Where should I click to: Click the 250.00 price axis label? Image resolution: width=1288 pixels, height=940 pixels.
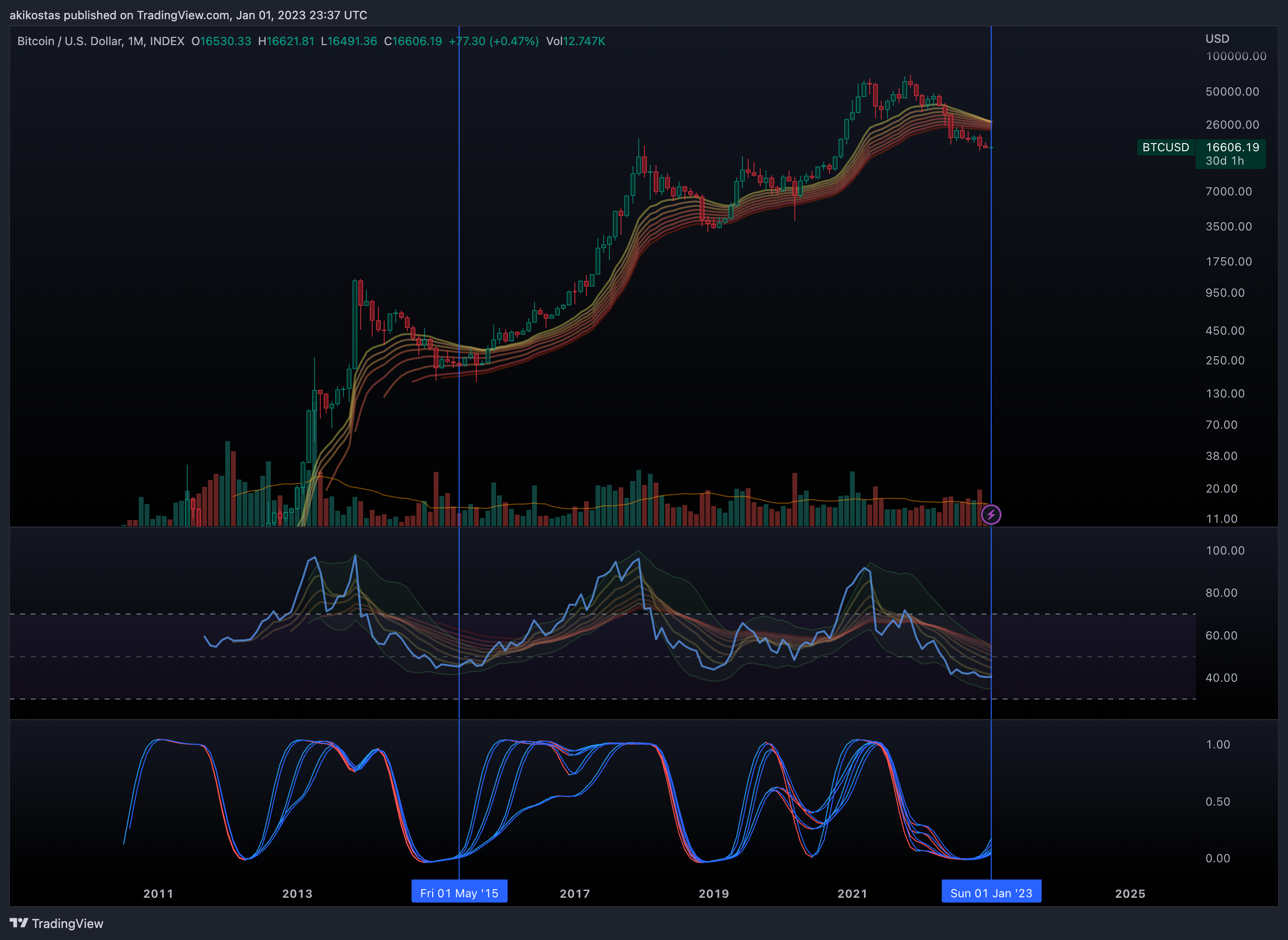tap(1225, 361)
